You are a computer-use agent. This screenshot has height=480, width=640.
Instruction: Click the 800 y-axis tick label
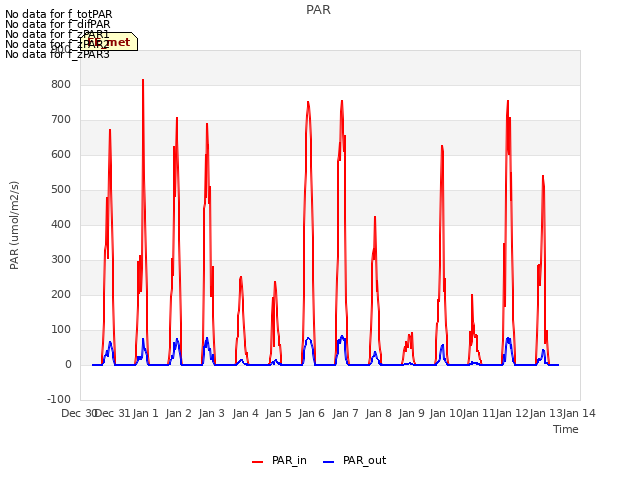(x=61, y=84)
